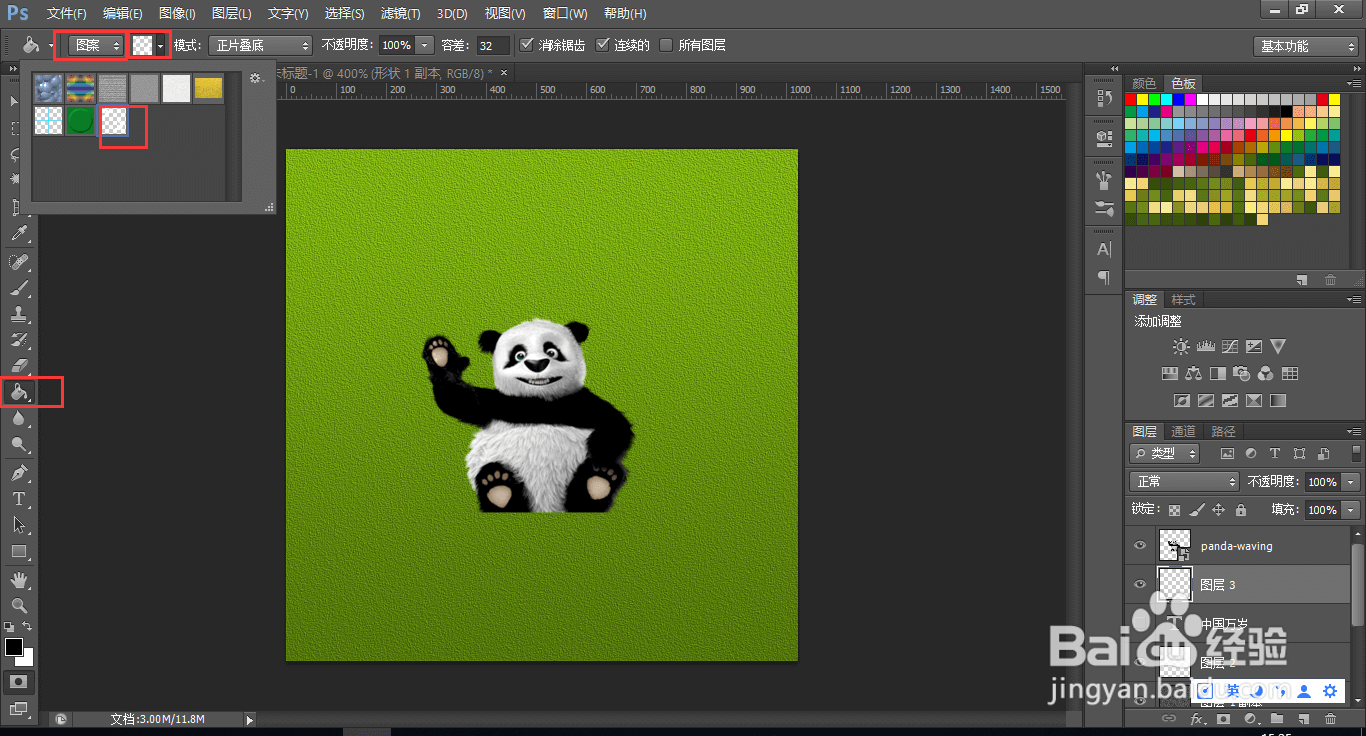Image resolution: width=1366 pixels, height=736 pixels.
Task: Select the Hand tool
Action: tap(18, 579)
